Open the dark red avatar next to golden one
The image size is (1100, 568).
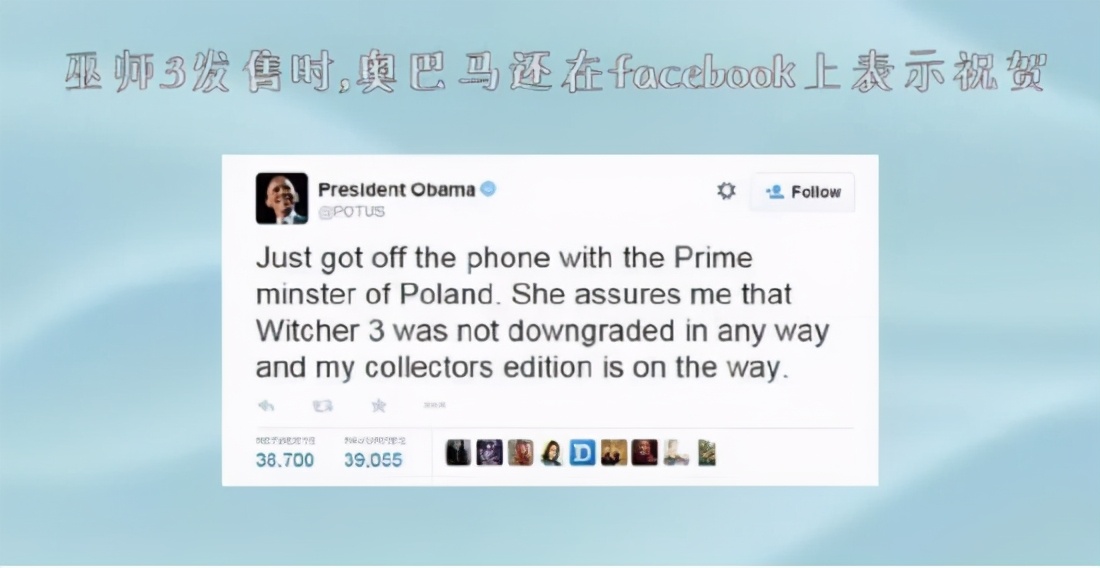tap(645, 453)
